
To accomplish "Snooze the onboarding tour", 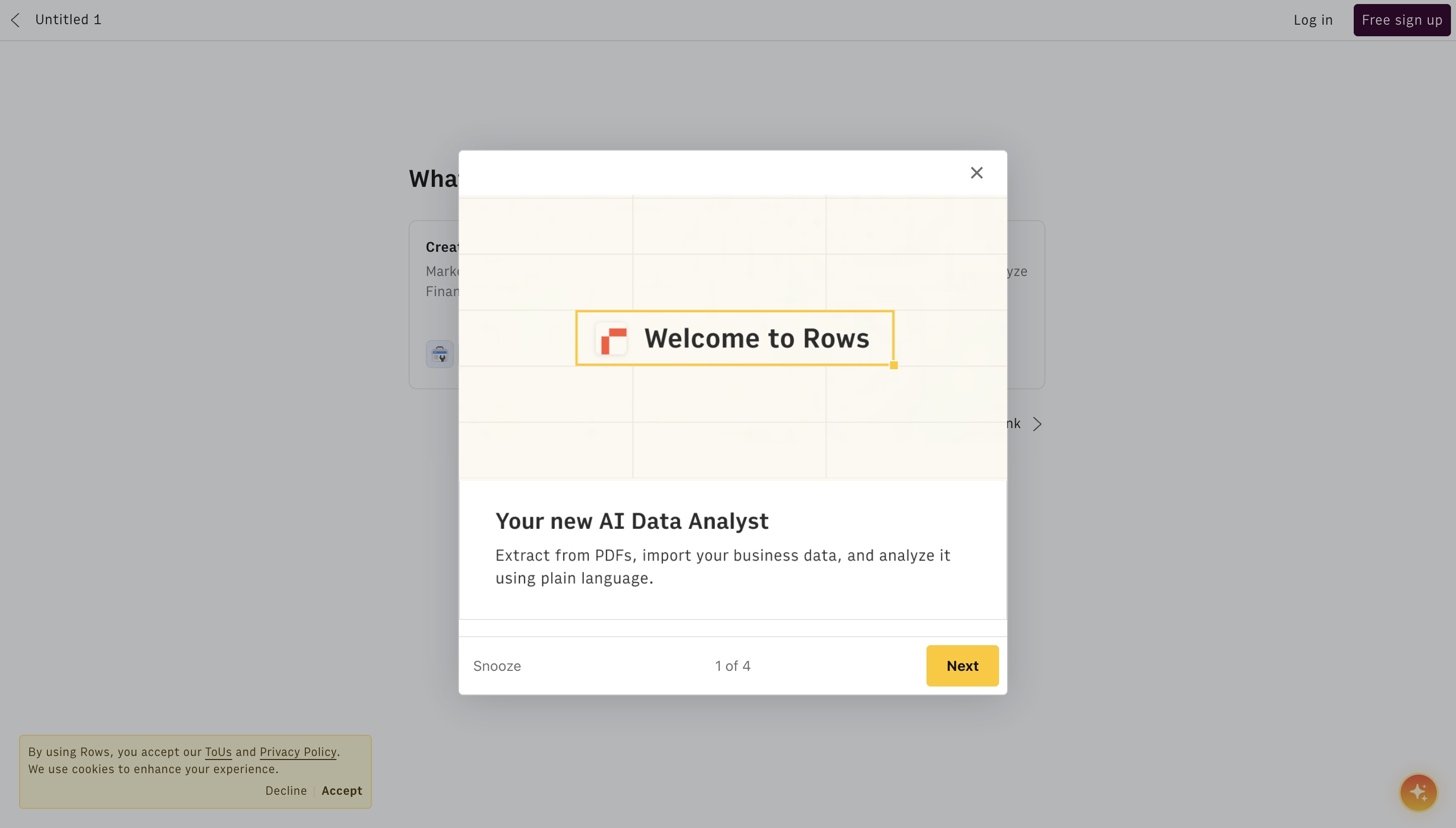I will click(x=497, y=666).
